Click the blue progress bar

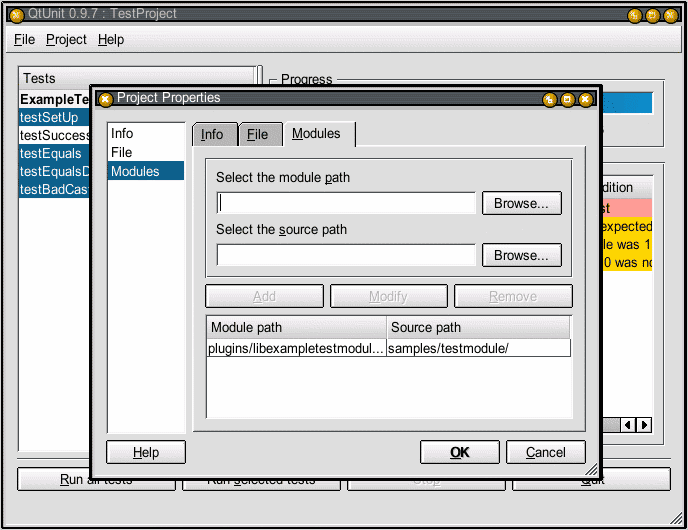(x=627, y=103)
